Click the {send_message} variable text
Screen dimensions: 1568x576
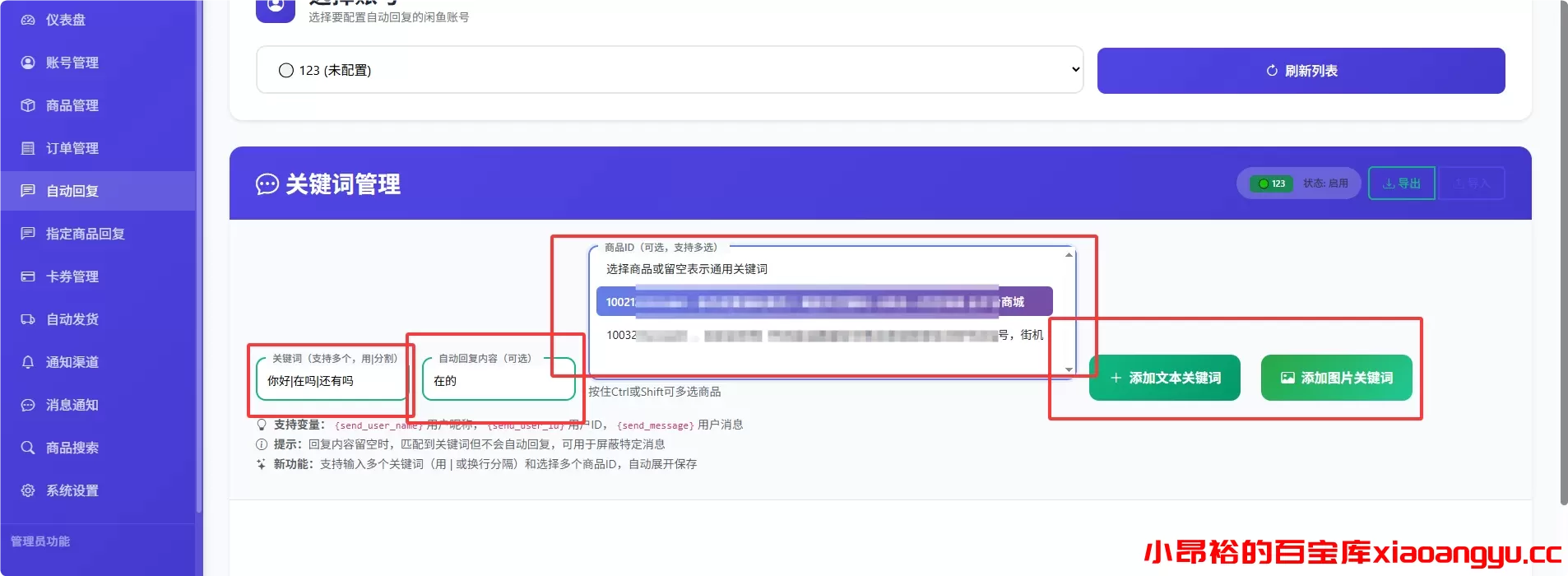[656, 425]
